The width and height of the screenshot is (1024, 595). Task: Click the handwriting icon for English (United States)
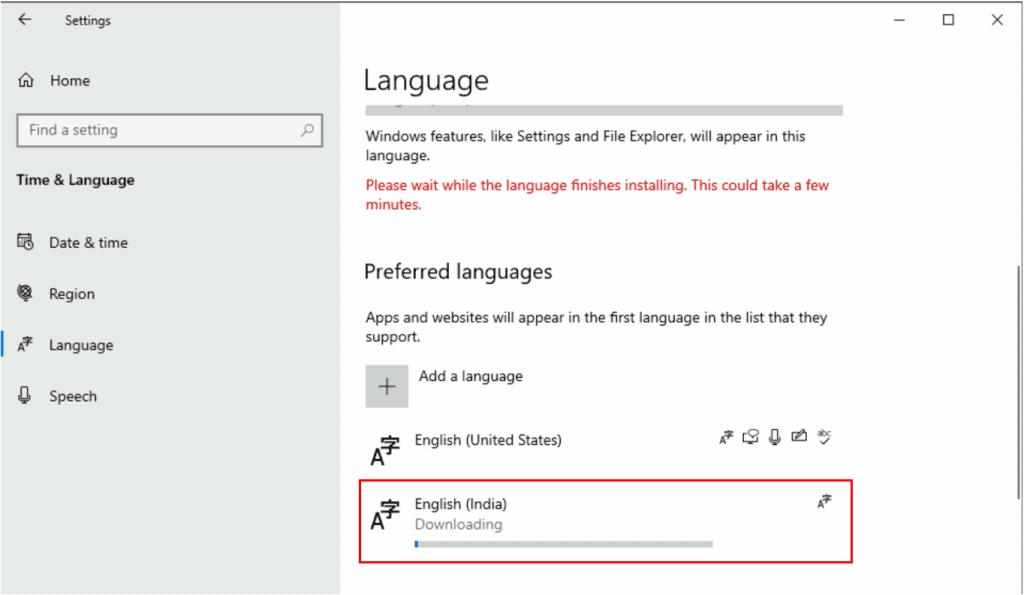coord(798,437)
